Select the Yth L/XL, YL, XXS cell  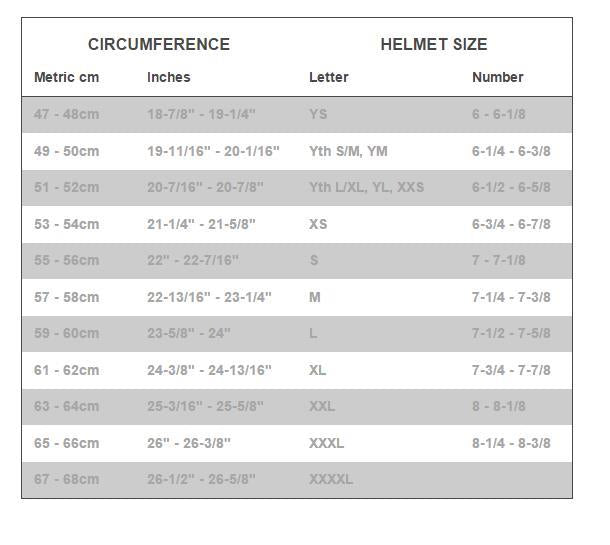(x=366, y=187)
